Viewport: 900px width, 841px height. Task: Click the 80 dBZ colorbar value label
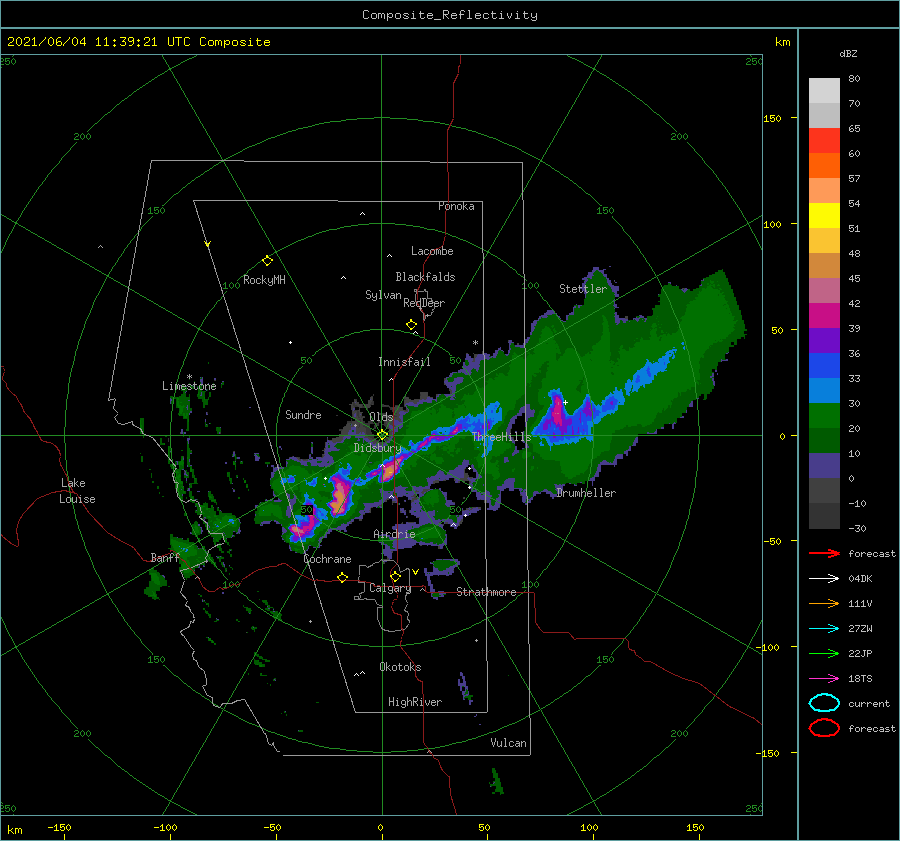pyautogui.click(x=854, y=79)
